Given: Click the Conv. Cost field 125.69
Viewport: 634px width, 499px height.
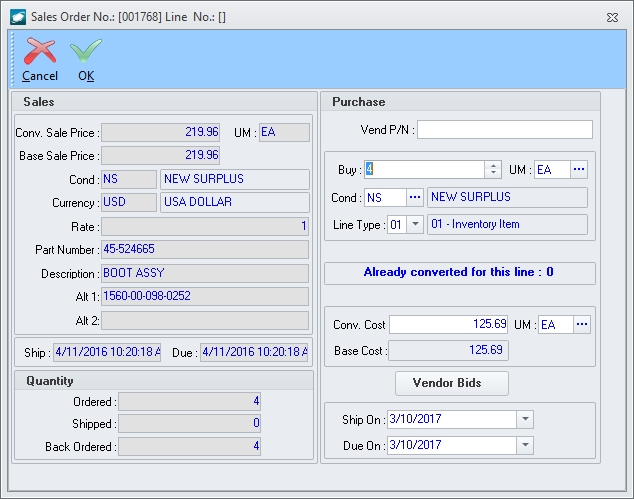Looking at the screenshot, I should [448, 324].
